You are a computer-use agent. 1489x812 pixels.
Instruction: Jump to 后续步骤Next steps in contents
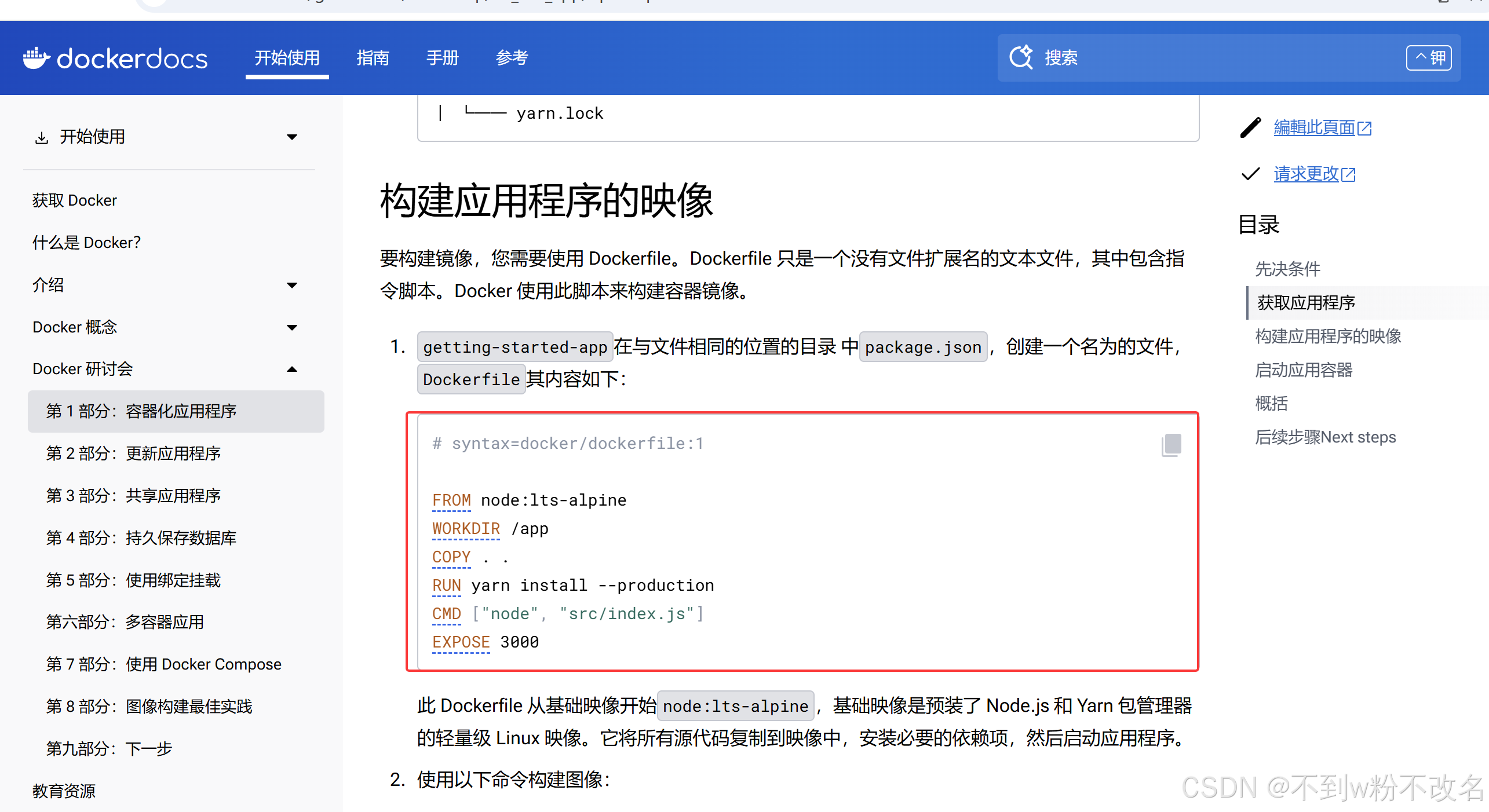(1325, 437)
